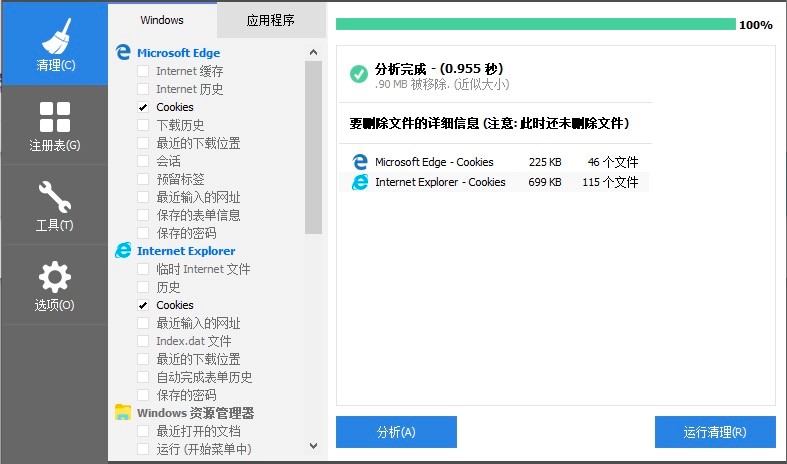Click the green progress bar at 100%
The image size is (787, 464).
(536, 24)
